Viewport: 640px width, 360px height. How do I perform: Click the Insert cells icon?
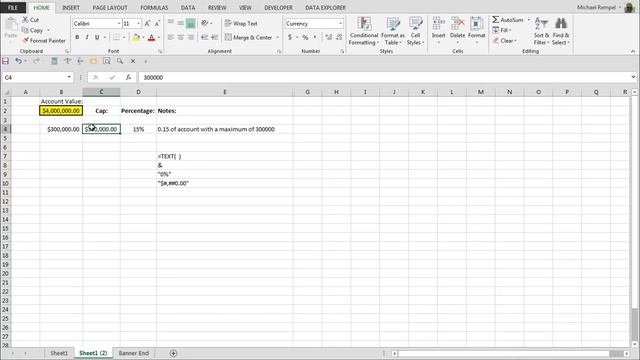pos(438,24)
